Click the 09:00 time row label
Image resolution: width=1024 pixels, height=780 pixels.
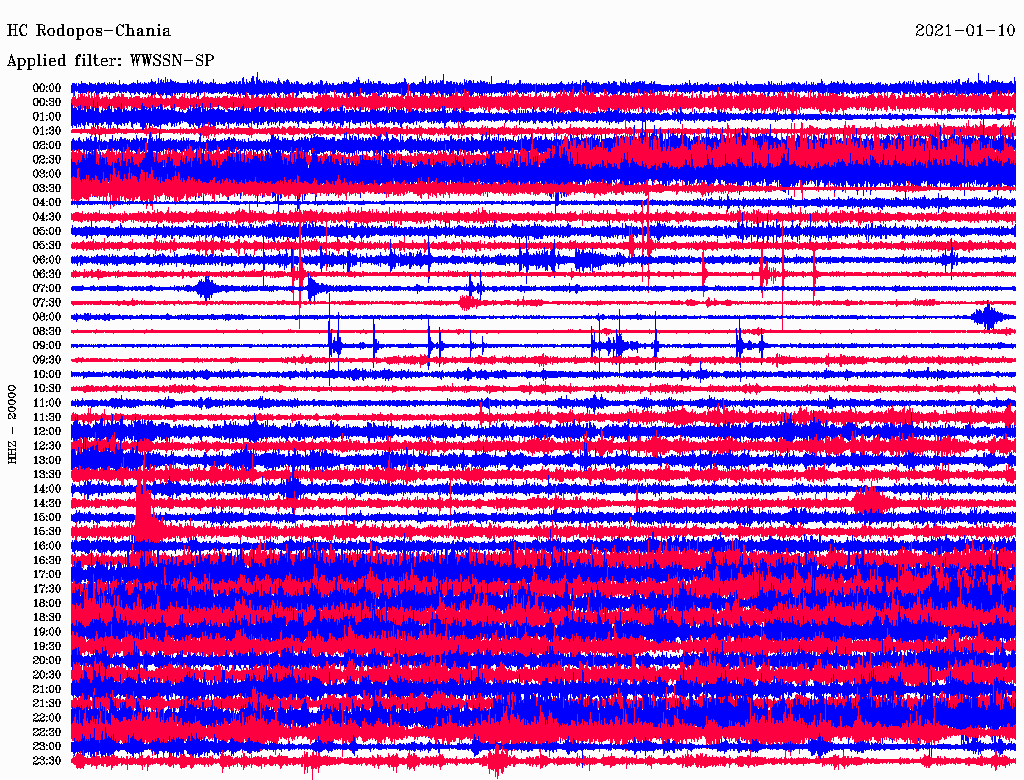click(47, 345)
